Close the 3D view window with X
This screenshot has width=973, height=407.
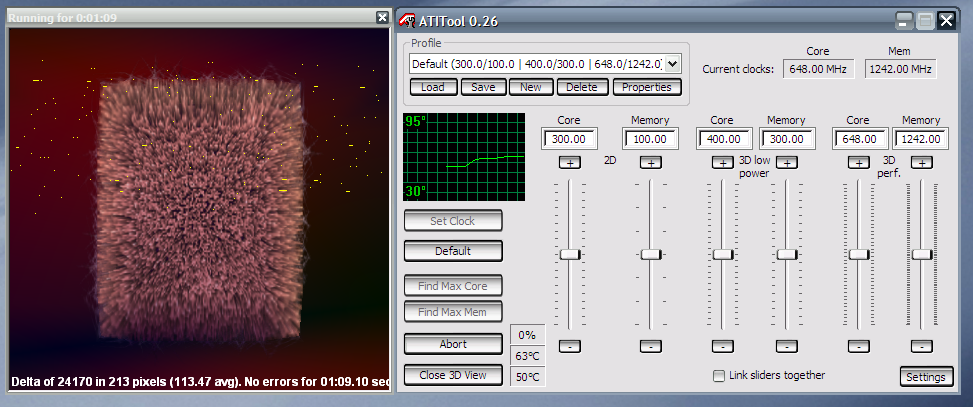point(382,18)
